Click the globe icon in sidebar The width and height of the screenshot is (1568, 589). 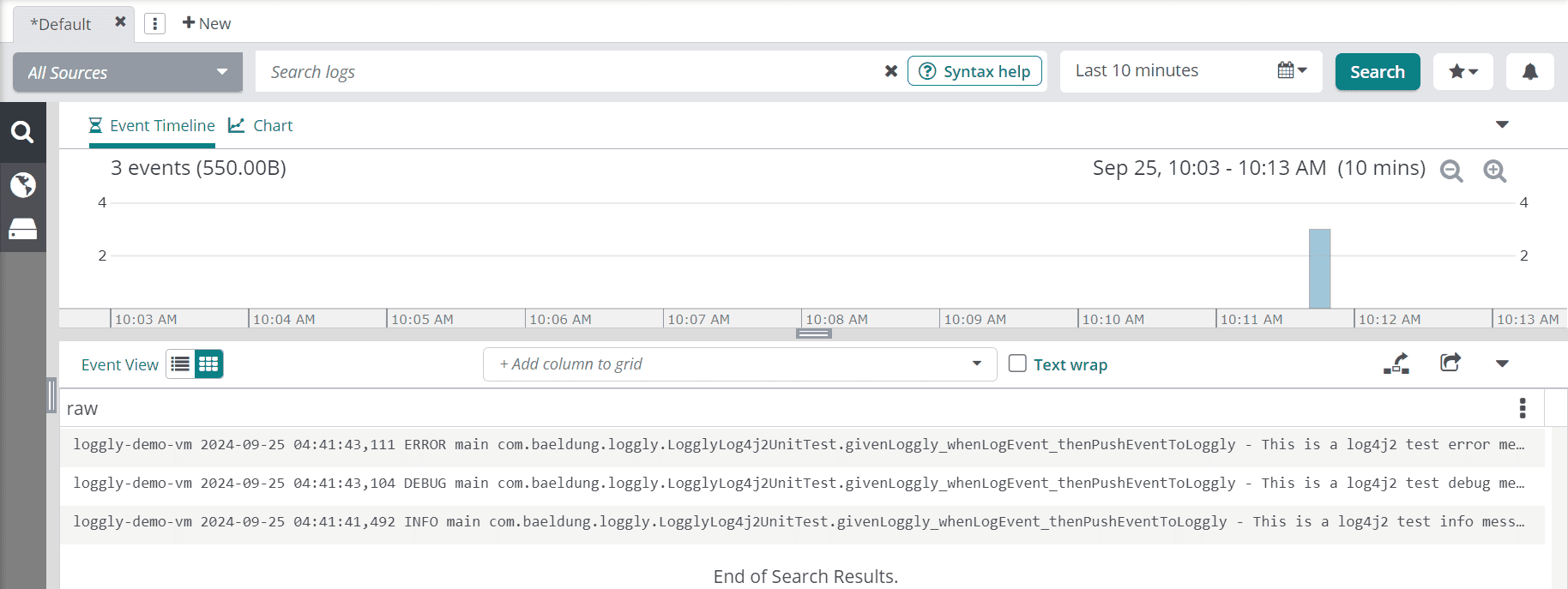coord(22,184)
